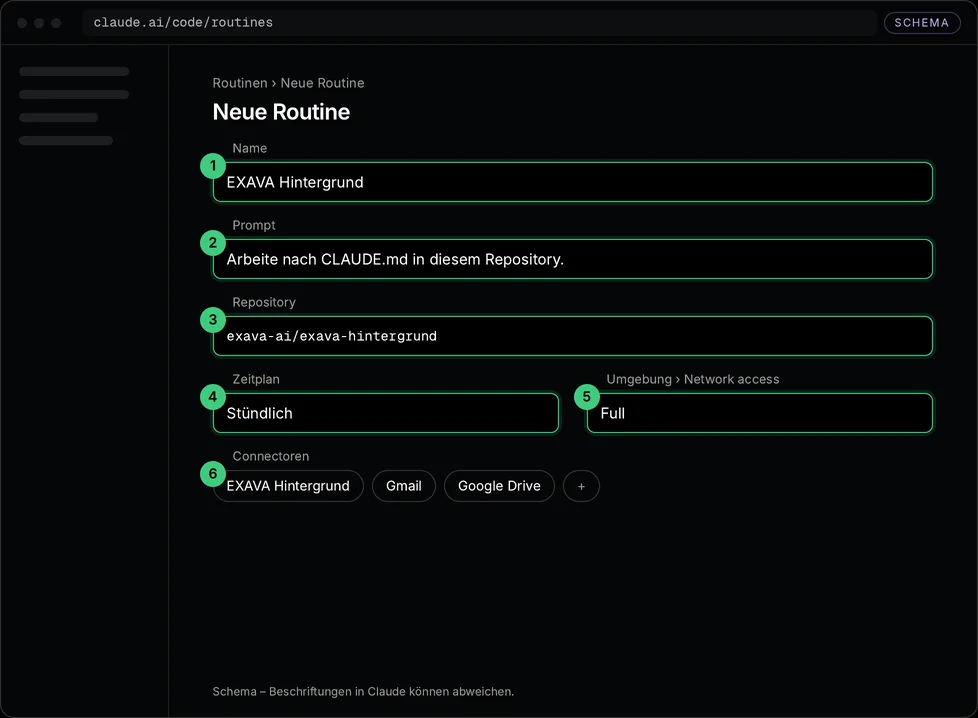Click the Umgebung › Network access label
The image size is (978, 718).
click(x=692, y=379)
